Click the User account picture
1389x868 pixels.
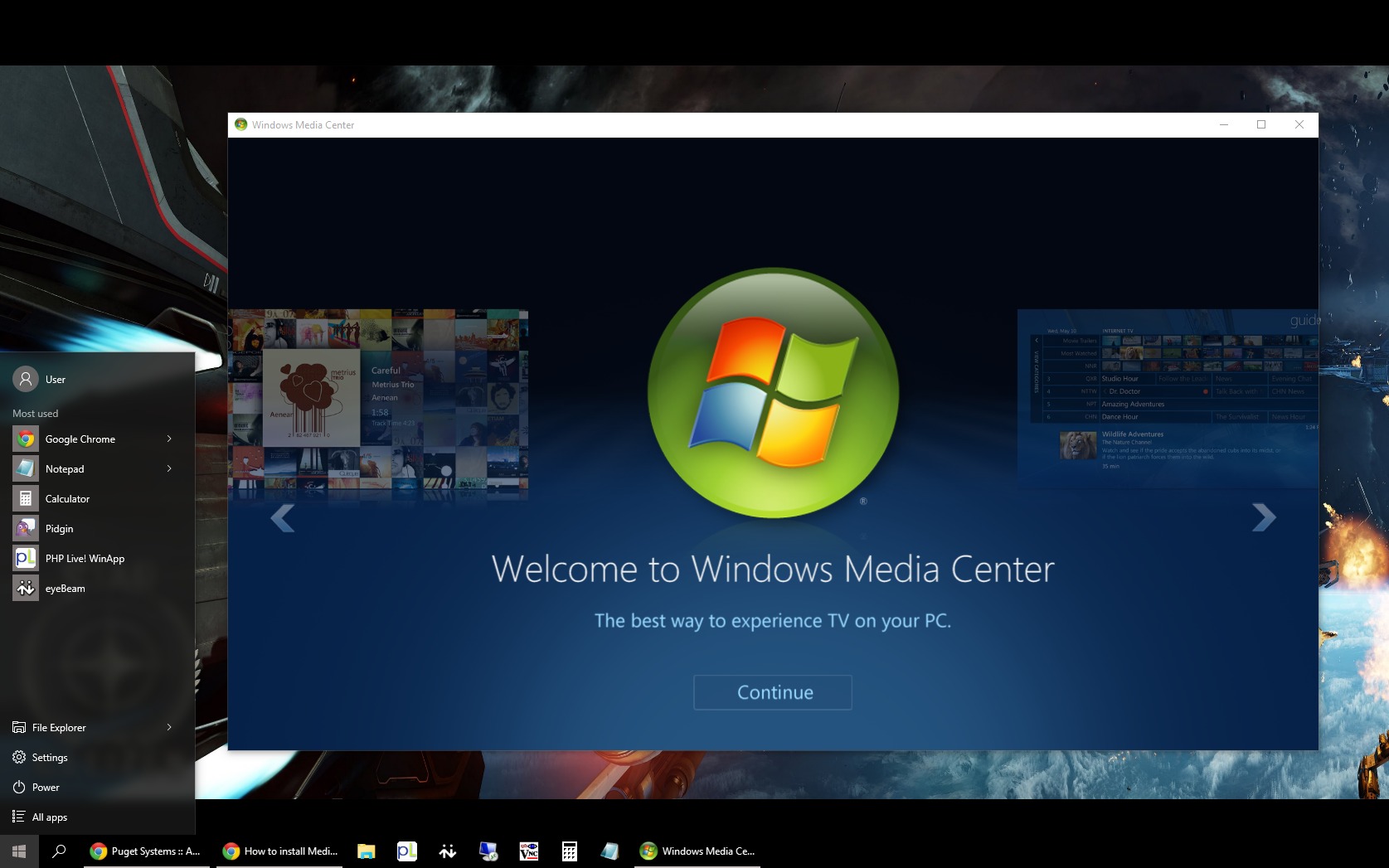(26, 379)
